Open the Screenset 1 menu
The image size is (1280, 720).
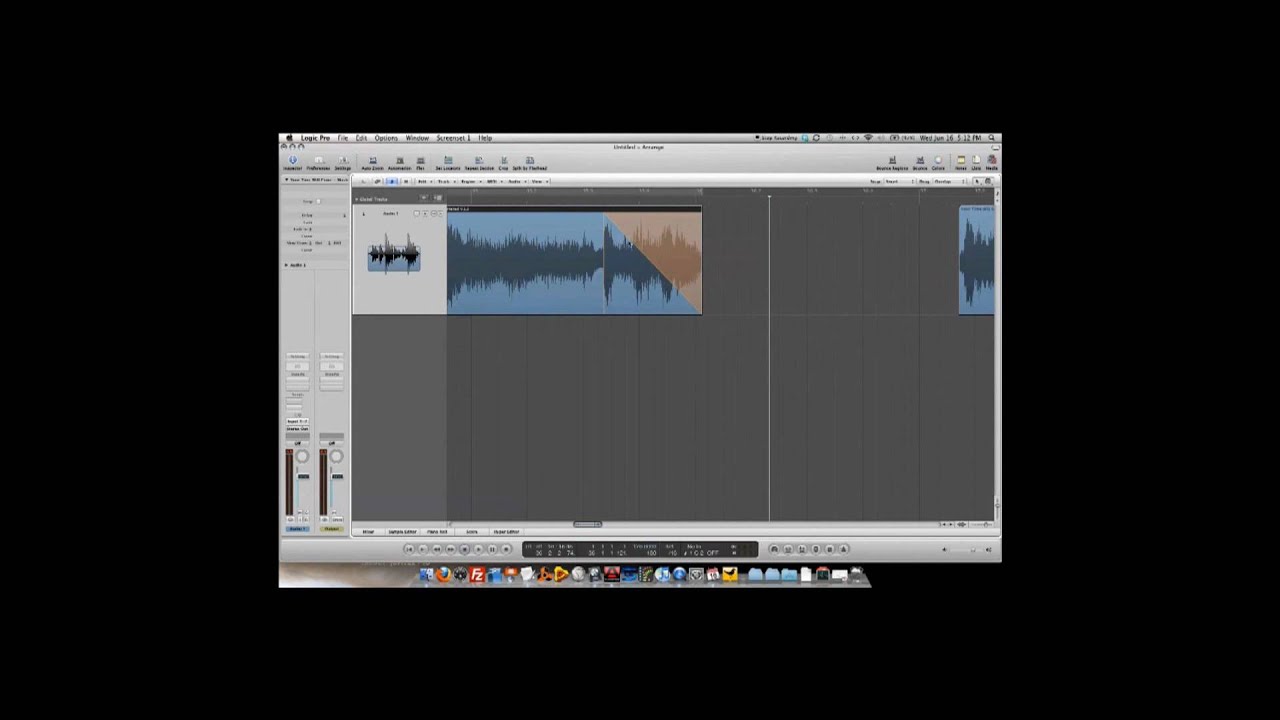[x=453, y=138]
